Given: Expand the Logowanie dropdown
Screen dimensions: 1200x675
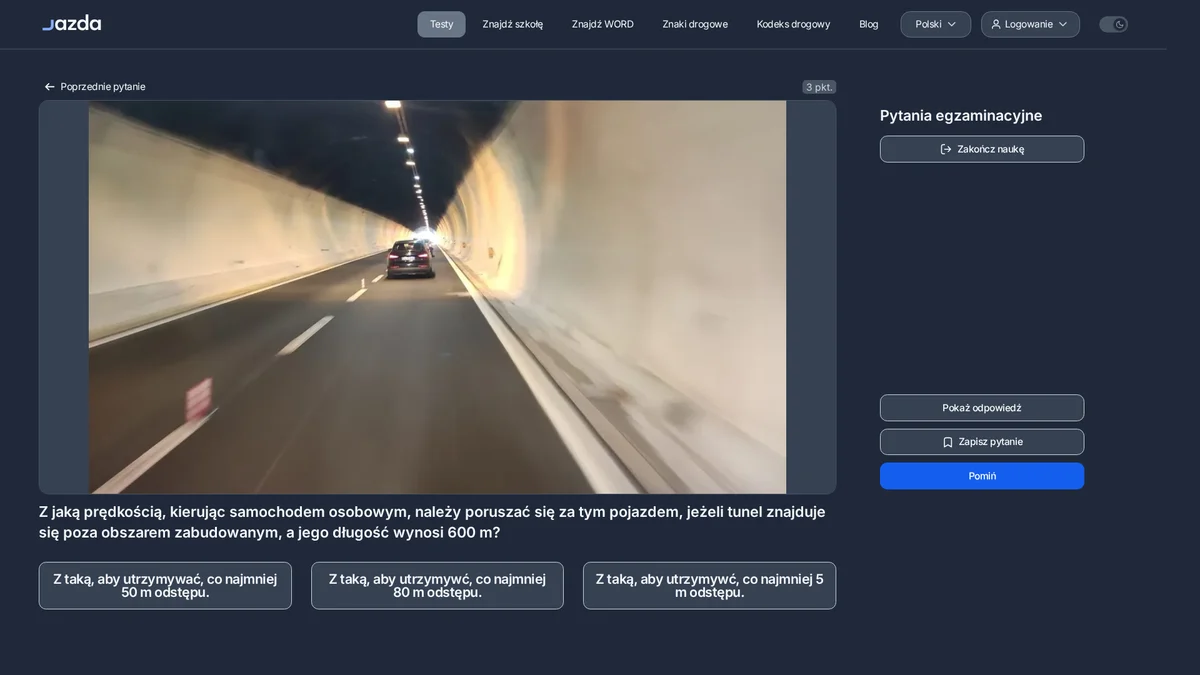Looking at the screenshot, I should click(x=1030, y=24).
